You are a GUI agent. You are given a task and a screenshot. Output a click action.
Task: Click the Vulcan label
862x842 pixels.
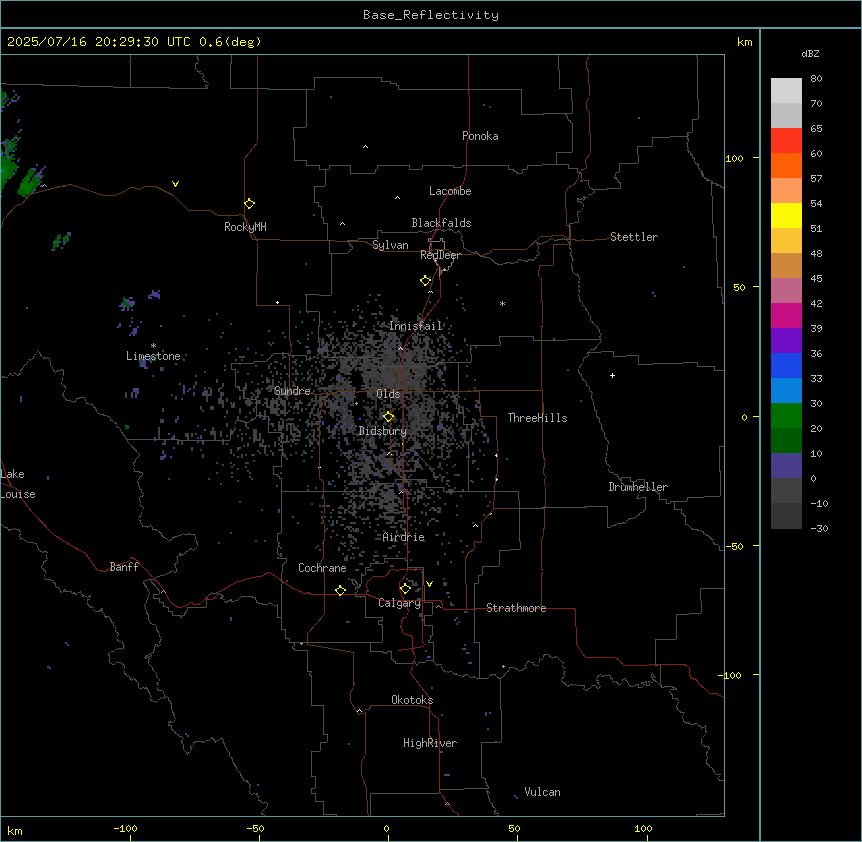(x=542, y=792)
